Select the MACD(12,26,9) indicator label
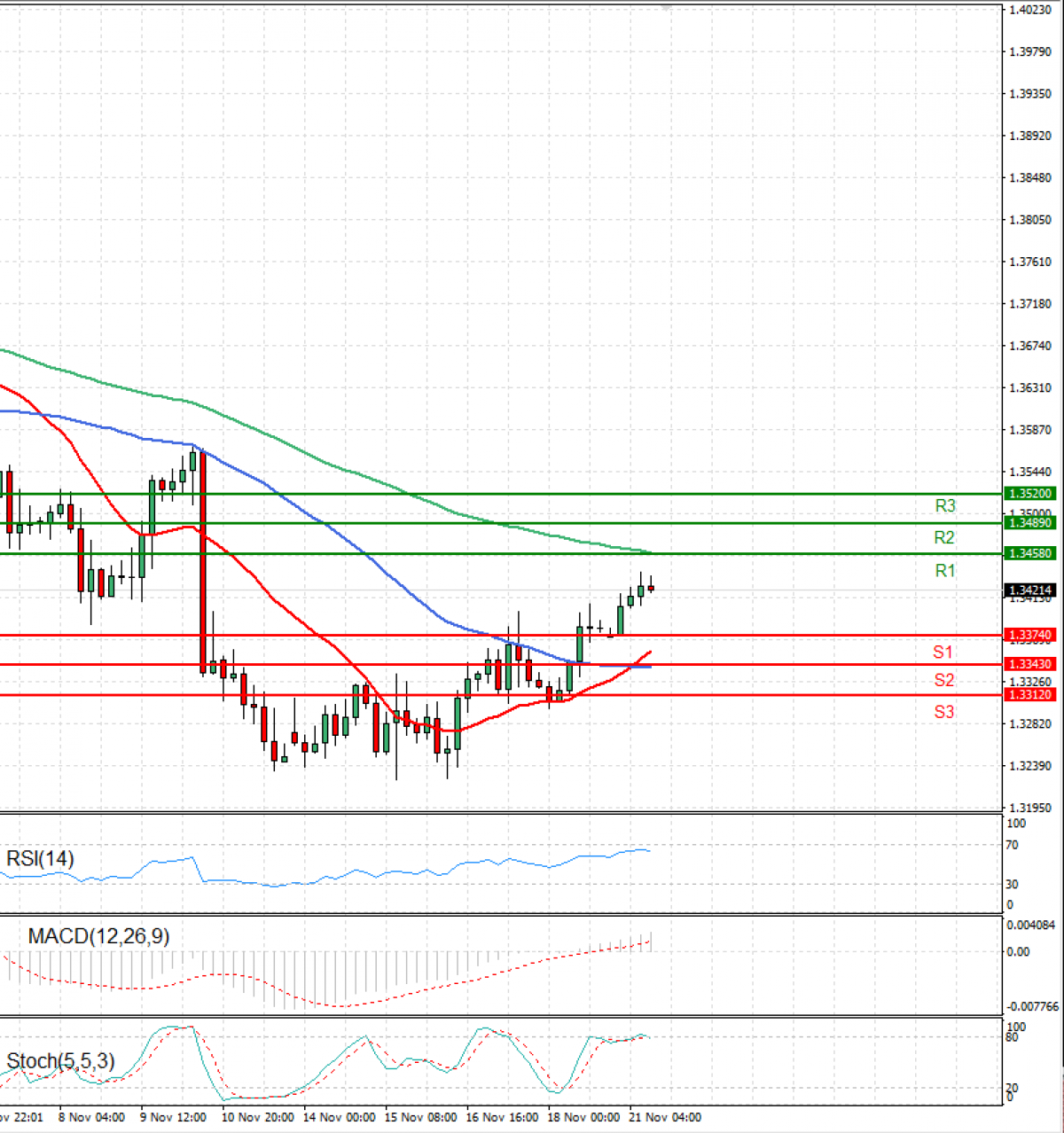Image resolution: width=1064 pixels, height=1133 pixels. point(99,936)
